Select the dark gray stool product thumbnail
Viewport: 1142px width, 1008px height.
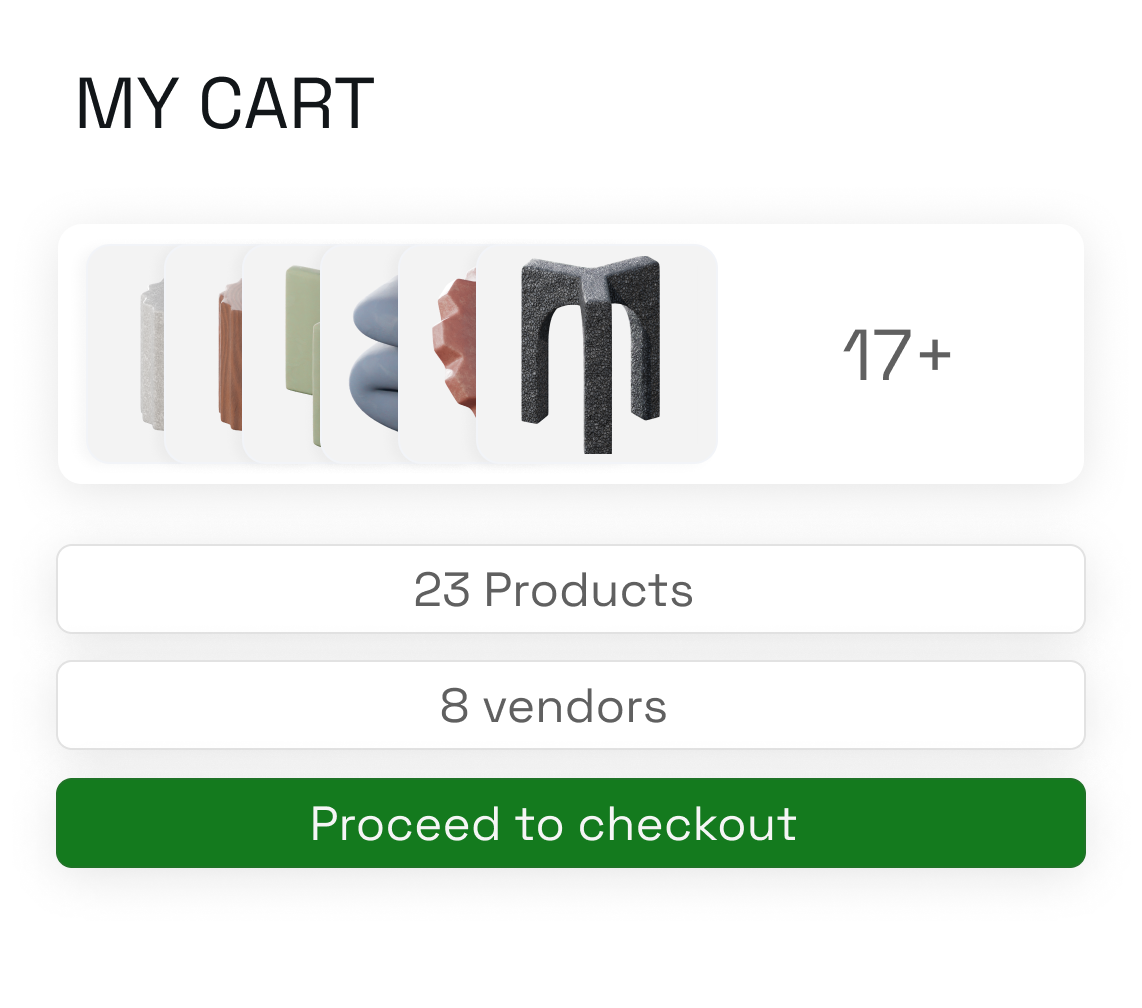(596, 354)
